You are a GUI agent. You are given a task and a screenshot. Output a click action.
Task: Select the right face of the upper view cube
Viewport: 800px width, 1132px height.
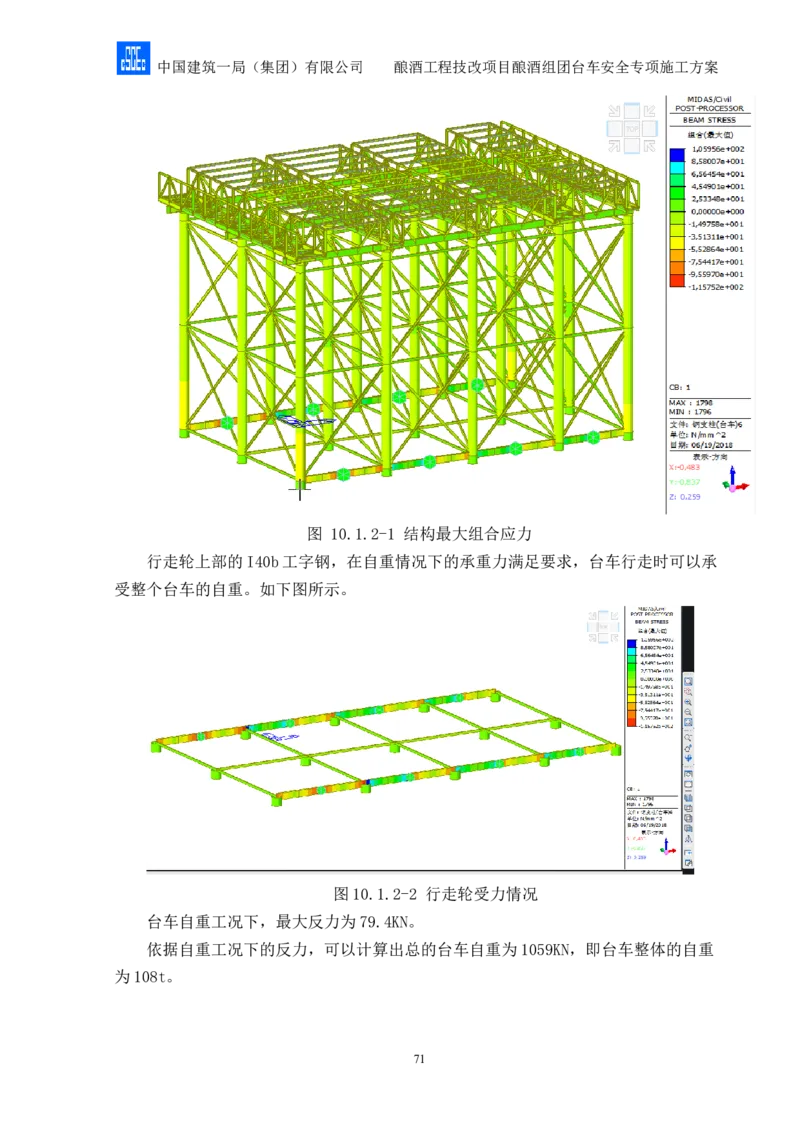651,128
